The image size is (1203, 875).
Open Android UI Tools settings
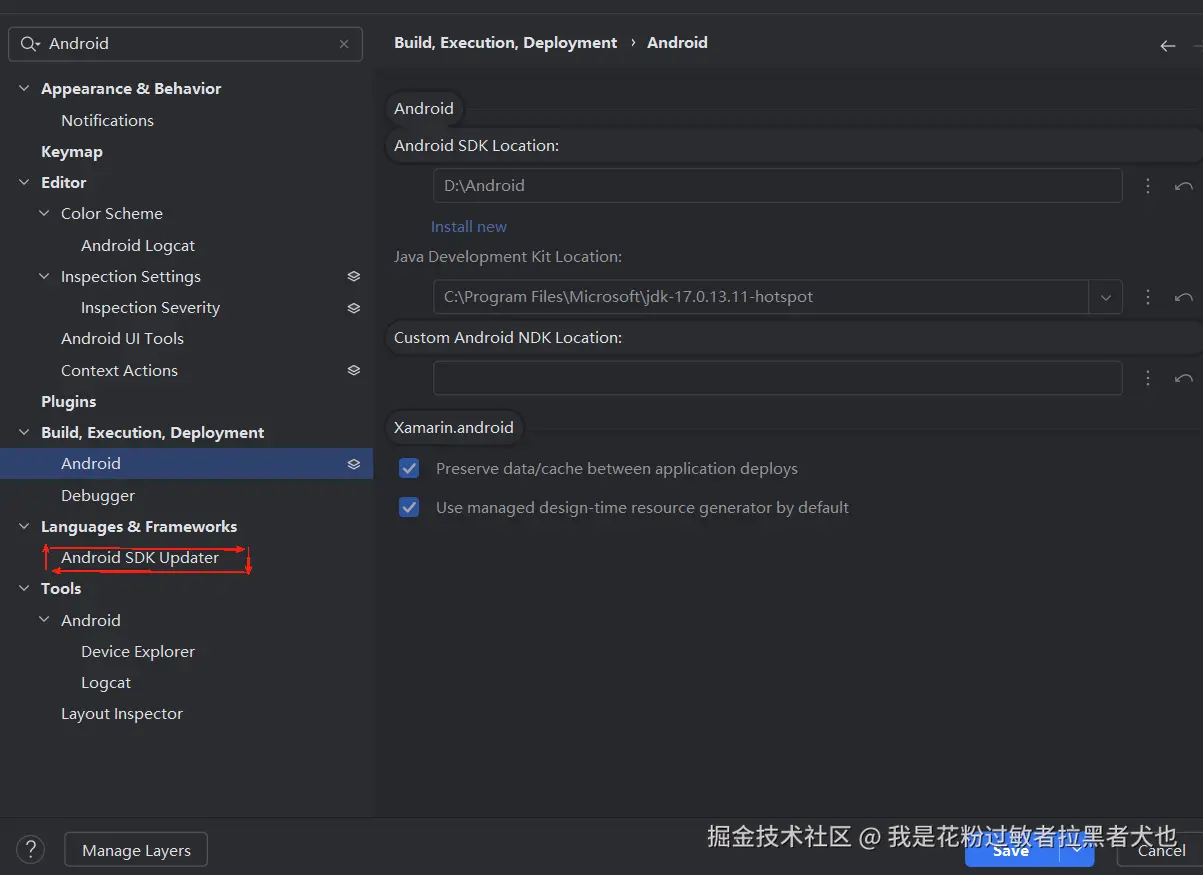[122, 339]
